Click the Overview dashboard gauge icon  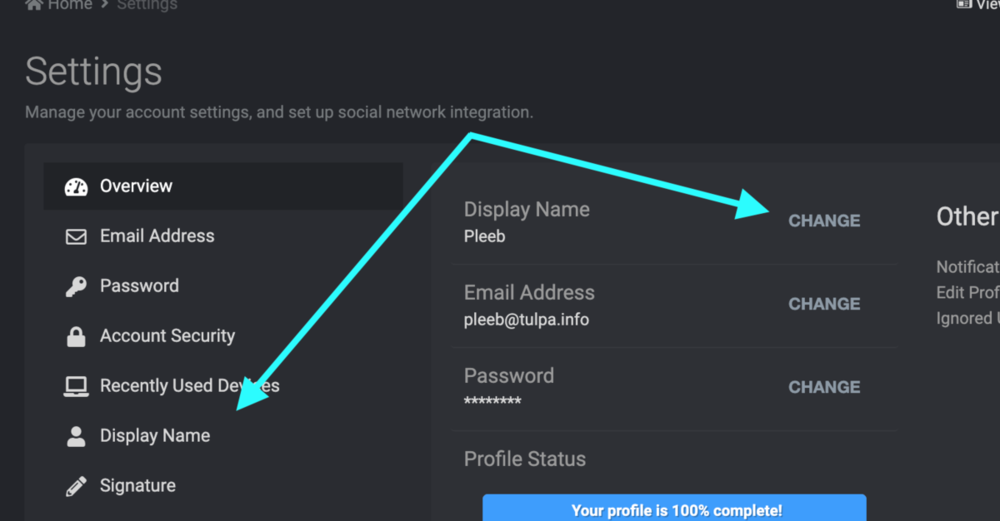76,186
